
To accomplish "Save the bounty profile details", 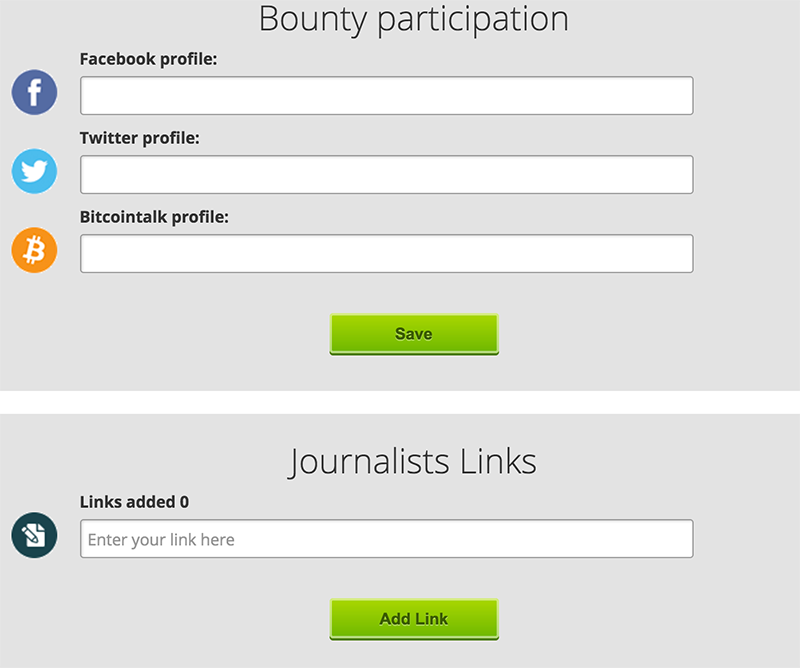I will click(414, 334).
